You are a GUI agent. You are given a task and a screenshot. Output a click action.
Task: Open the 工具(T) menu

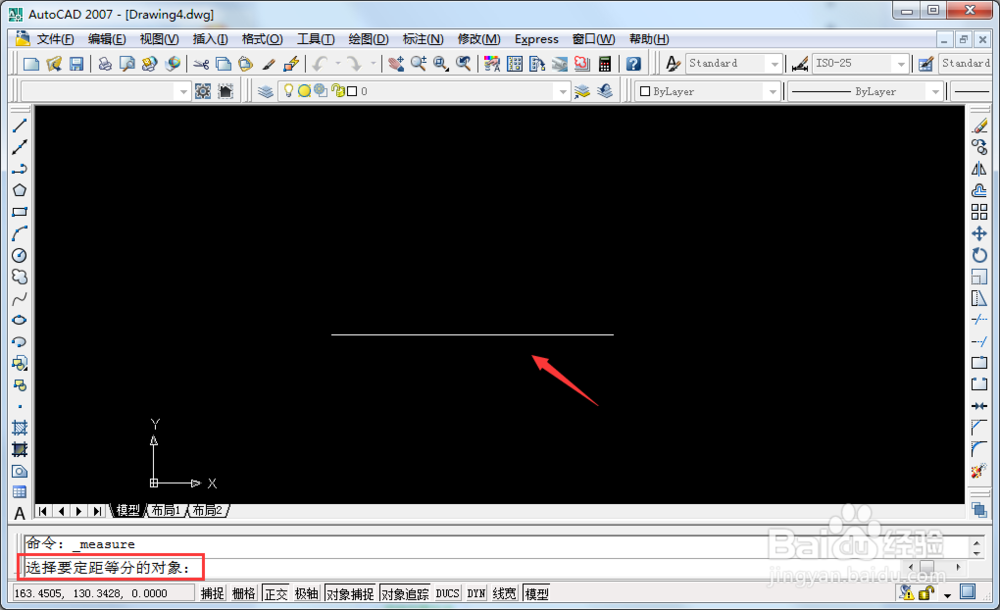coord(316,39)
